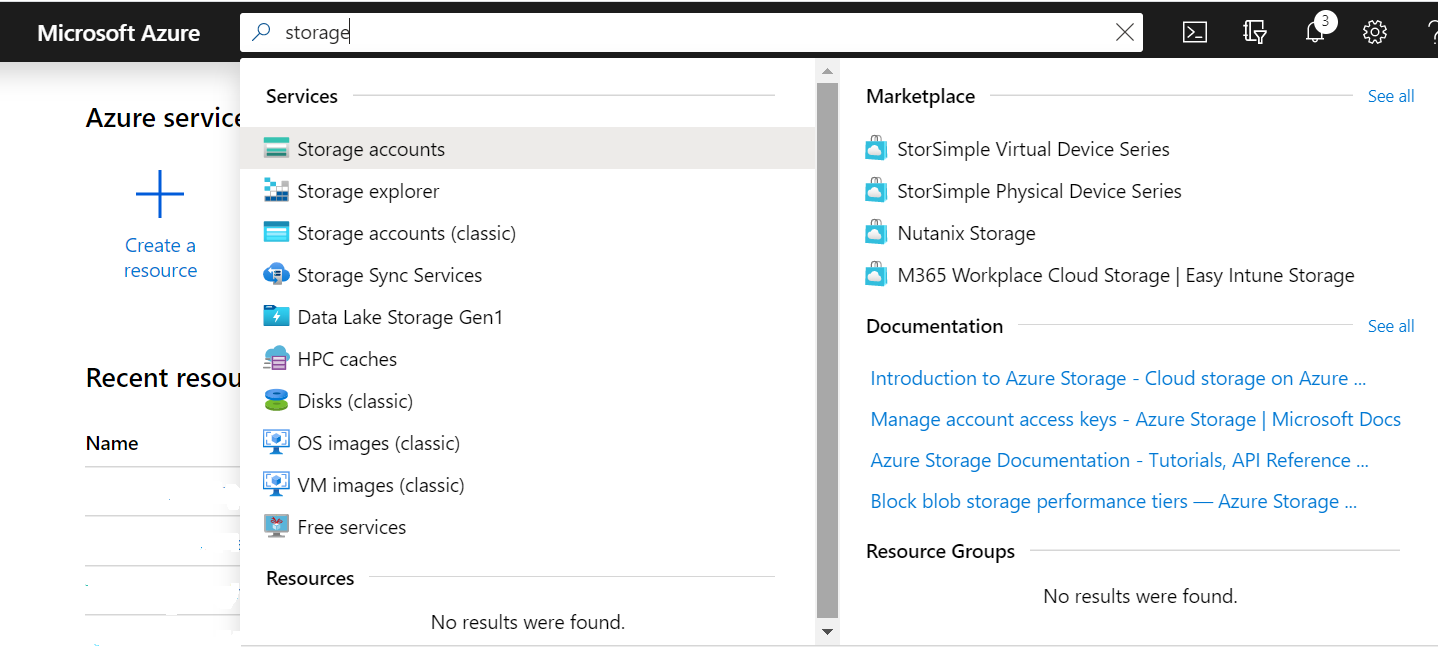This screenshot has width=1438, height=647.
Task: Click the Documentation section heading
Action: point(934,326)
